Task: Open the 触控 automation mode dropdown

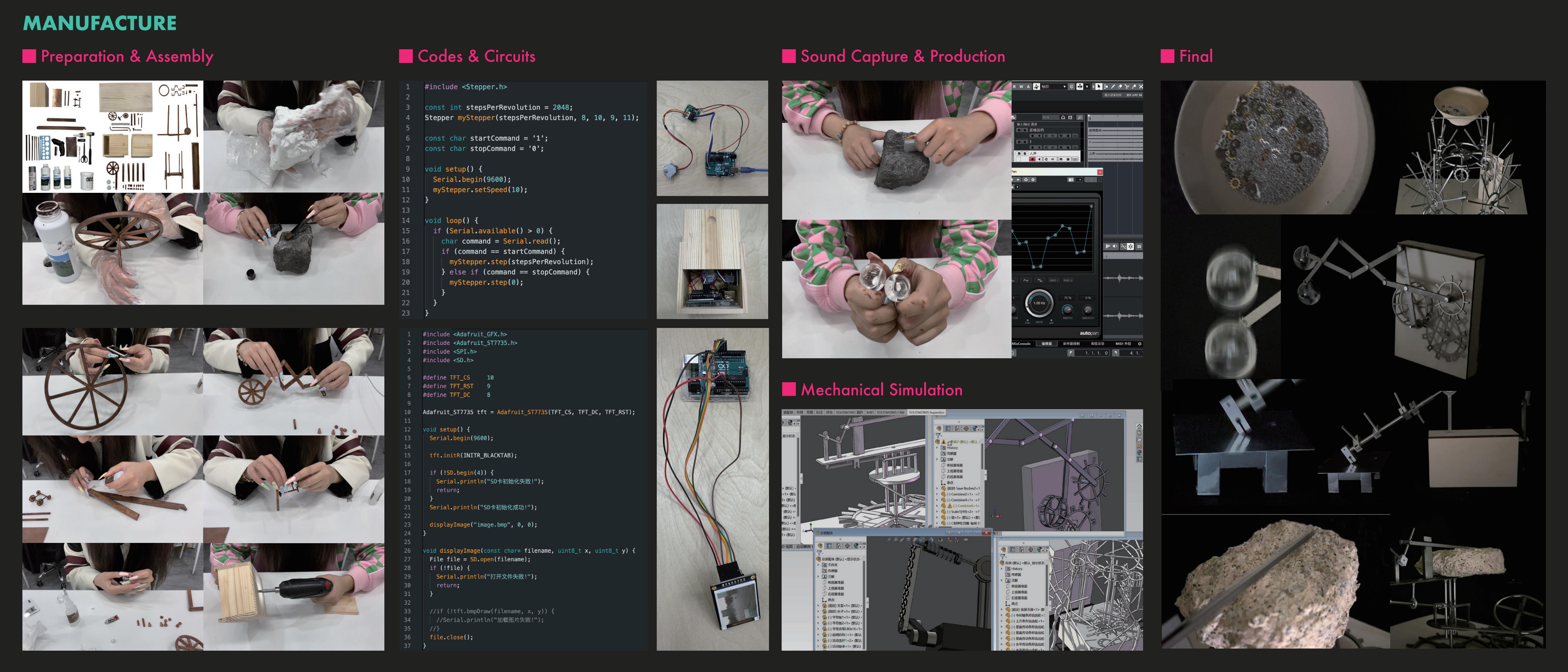Action: [1054, 86]
